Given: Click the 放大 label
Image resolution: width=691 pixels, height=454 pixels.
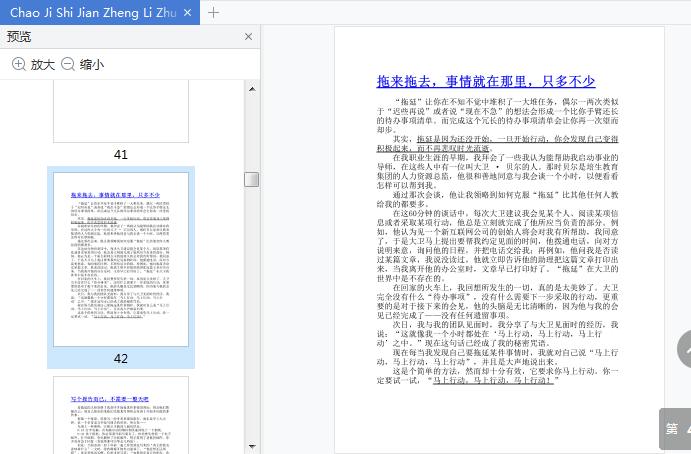Looking at the screenshot, I should coord(43,65).
